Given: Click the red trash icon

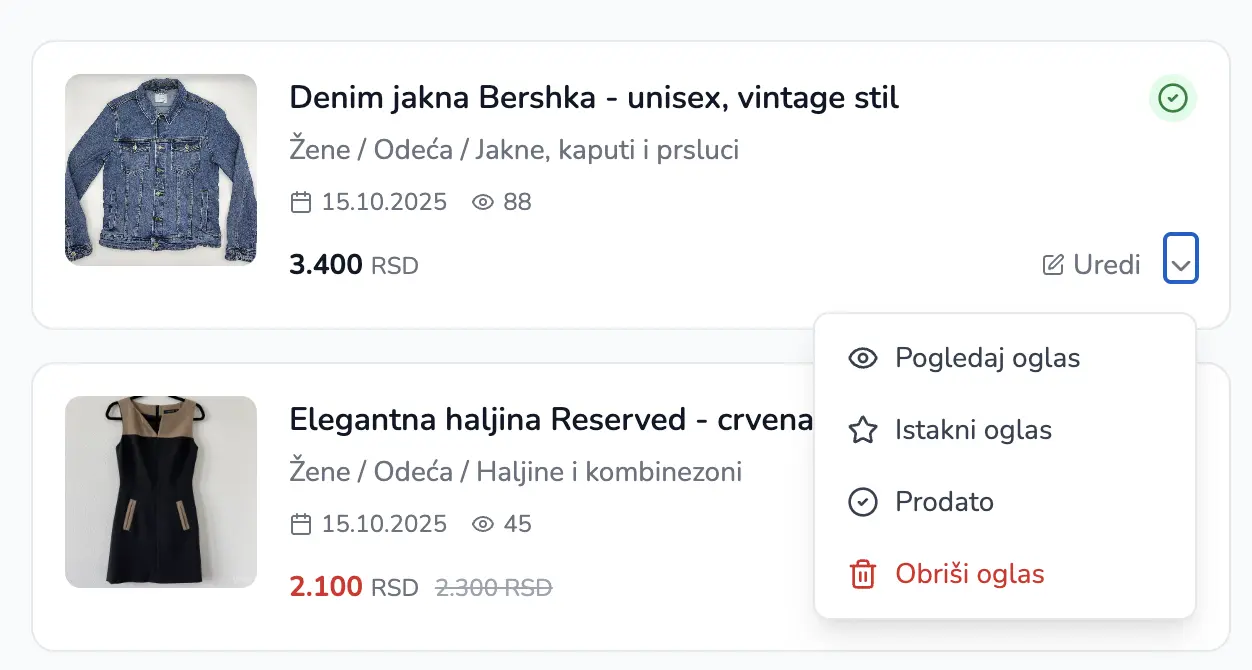Looking at the screenshot, I should pos(862,574).
